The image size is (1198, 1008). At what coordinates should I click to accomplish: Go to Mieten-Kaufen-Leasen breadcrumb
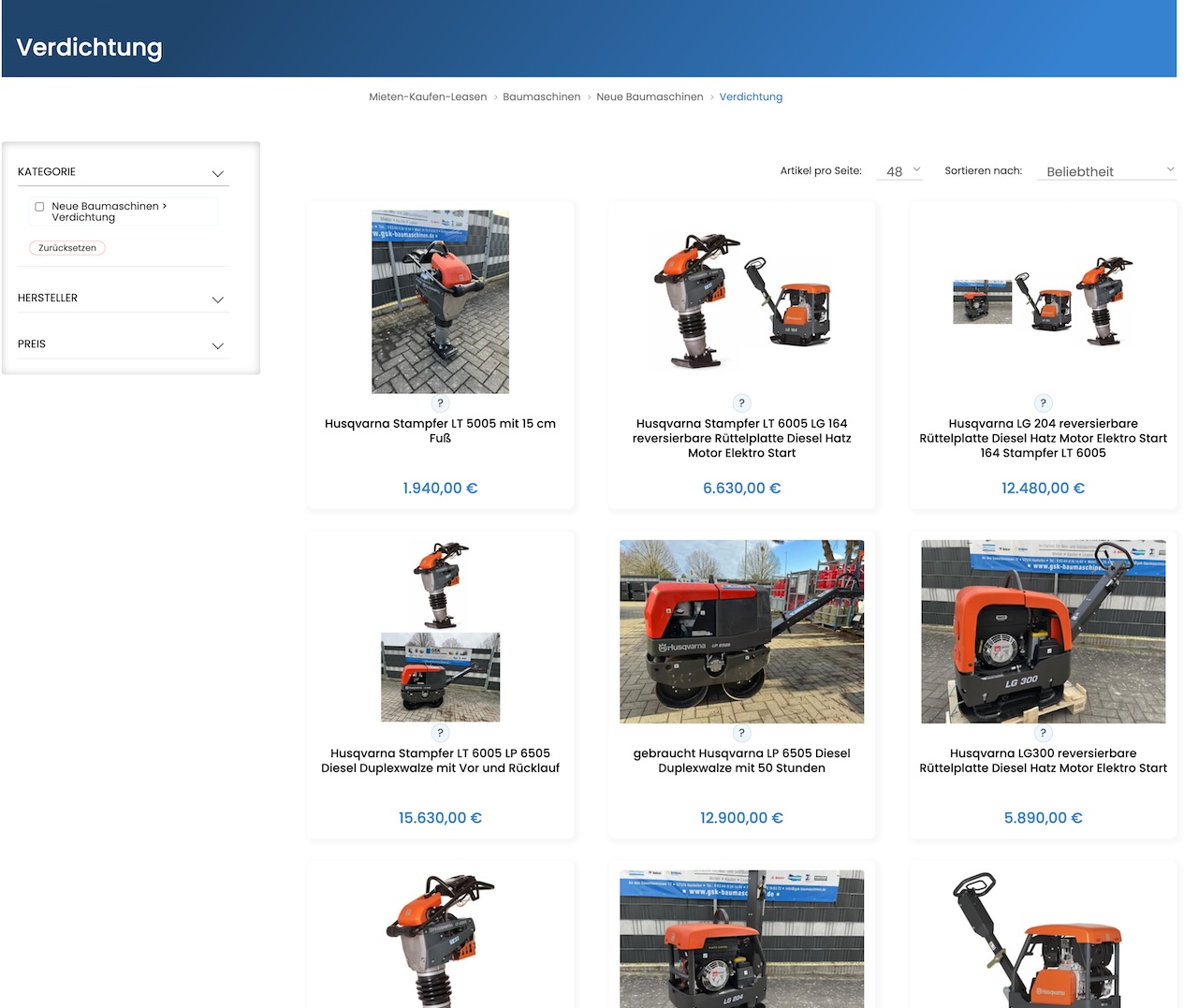pos(428,96)
